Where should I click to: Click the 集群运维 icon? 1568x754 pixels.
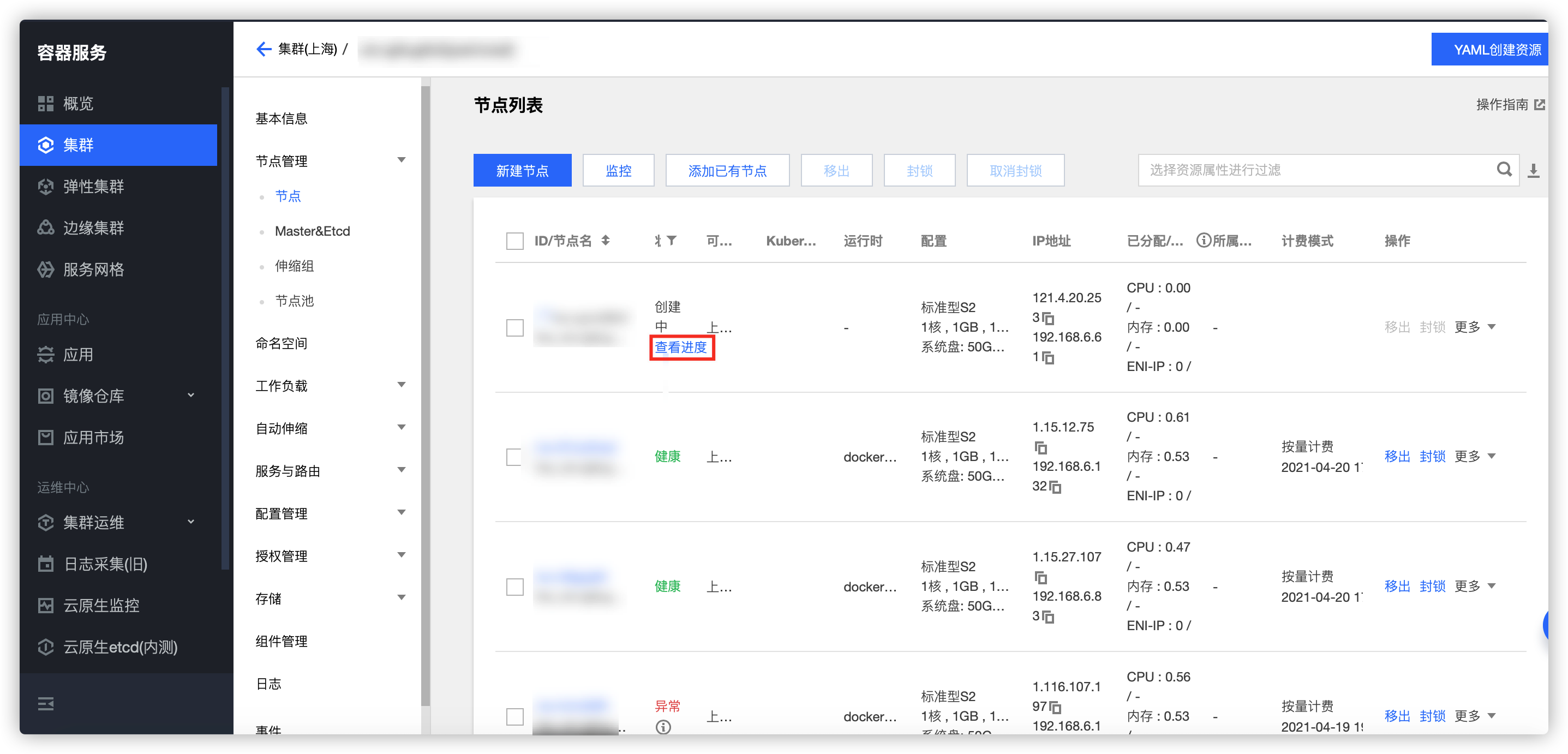click(46, 522)
